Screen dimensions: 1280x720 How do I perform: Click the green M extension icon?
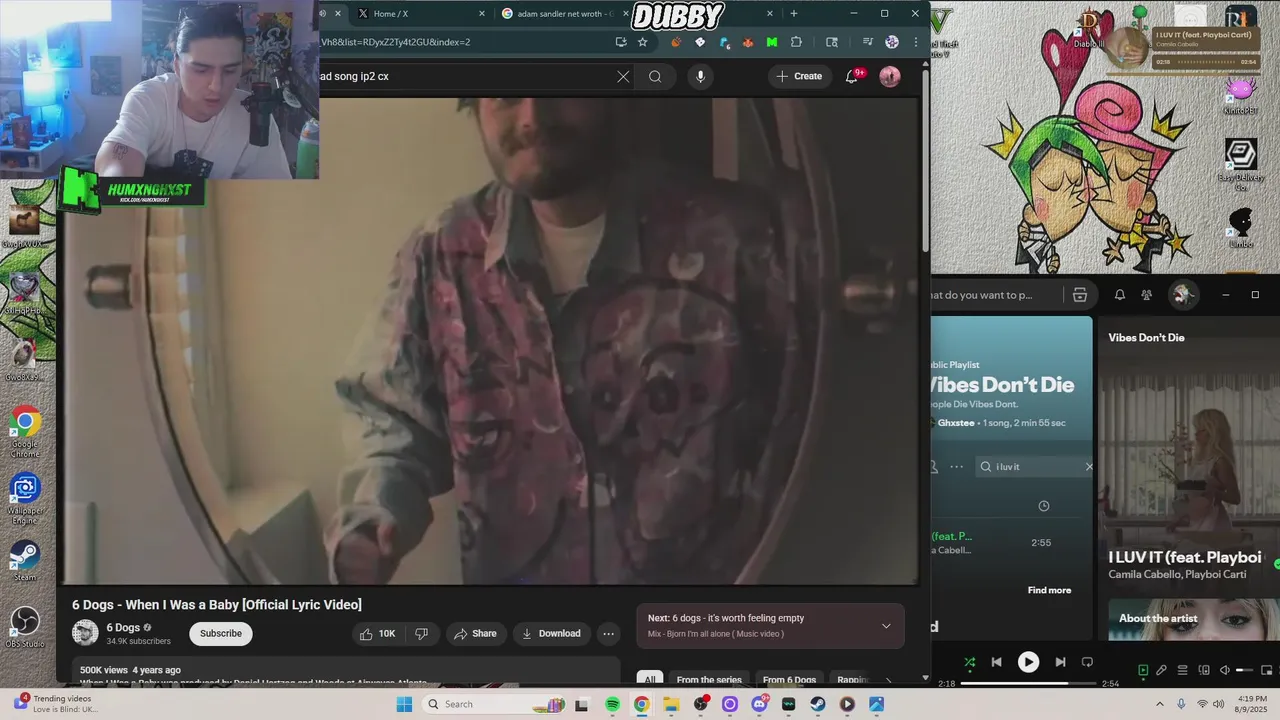tap(772, 42)
